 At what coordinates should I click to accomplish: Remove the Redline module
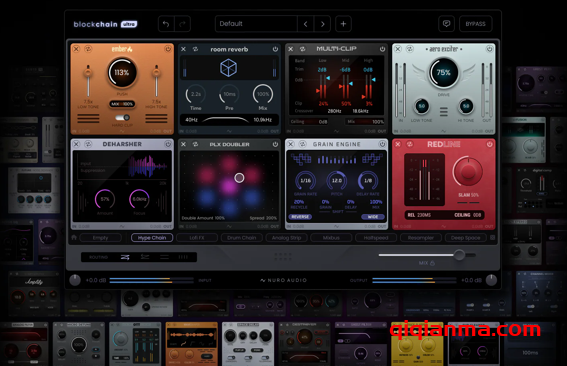coord(398,144)
